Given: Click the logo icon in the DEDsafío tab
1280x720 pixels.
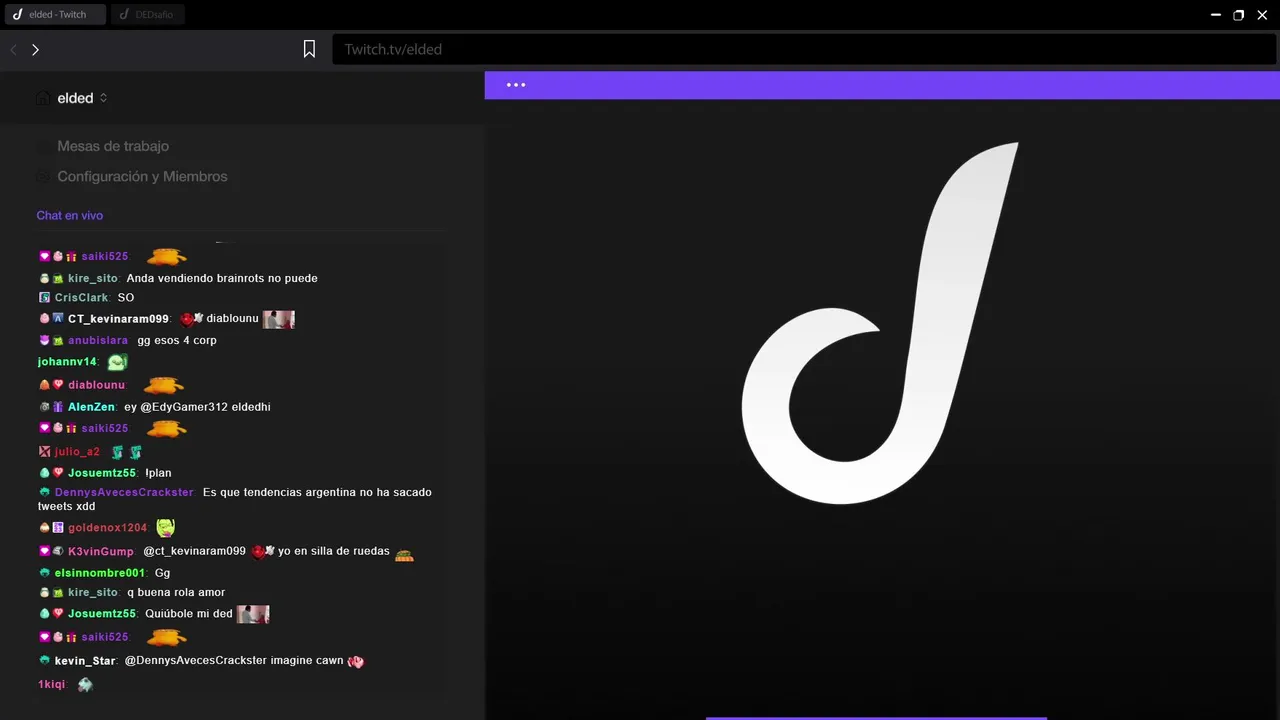Looking at the screenshot, I should [x=125, y=15].
